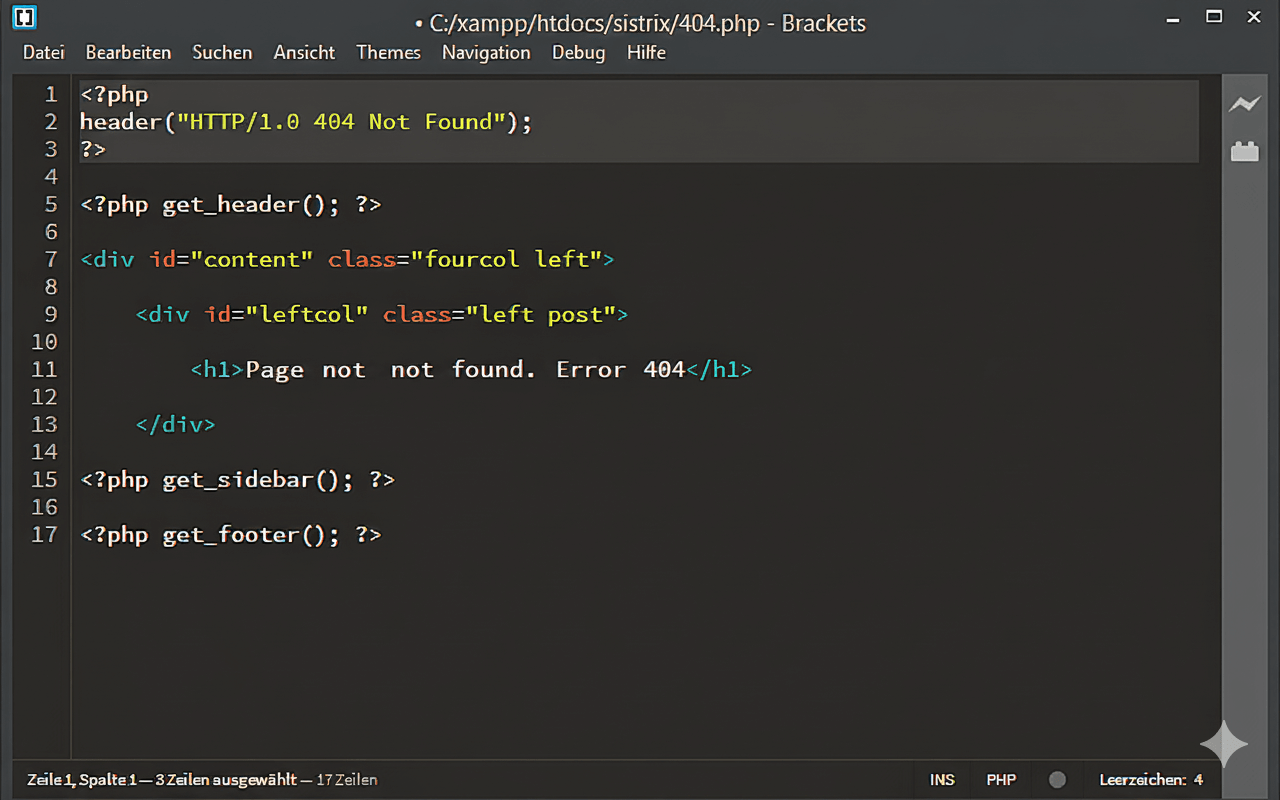Image resolution: width=1280 pixels, height=800 pixels.
Task: Open the Datei menu
Action: pyautogui.click(x=43, y=53)
